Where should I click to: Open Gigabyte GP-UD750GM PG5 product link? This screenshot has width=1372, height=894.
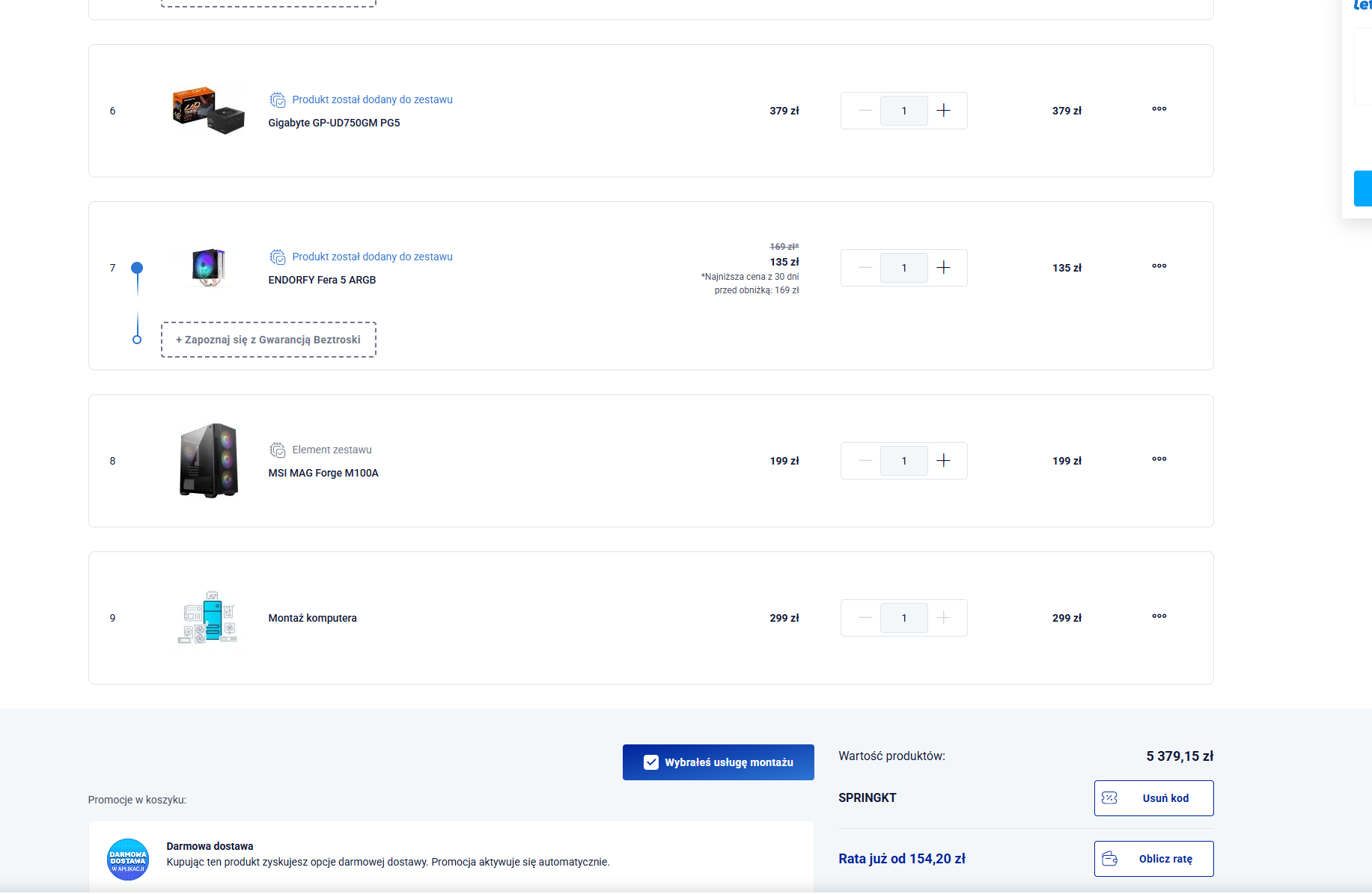point(334,123)
